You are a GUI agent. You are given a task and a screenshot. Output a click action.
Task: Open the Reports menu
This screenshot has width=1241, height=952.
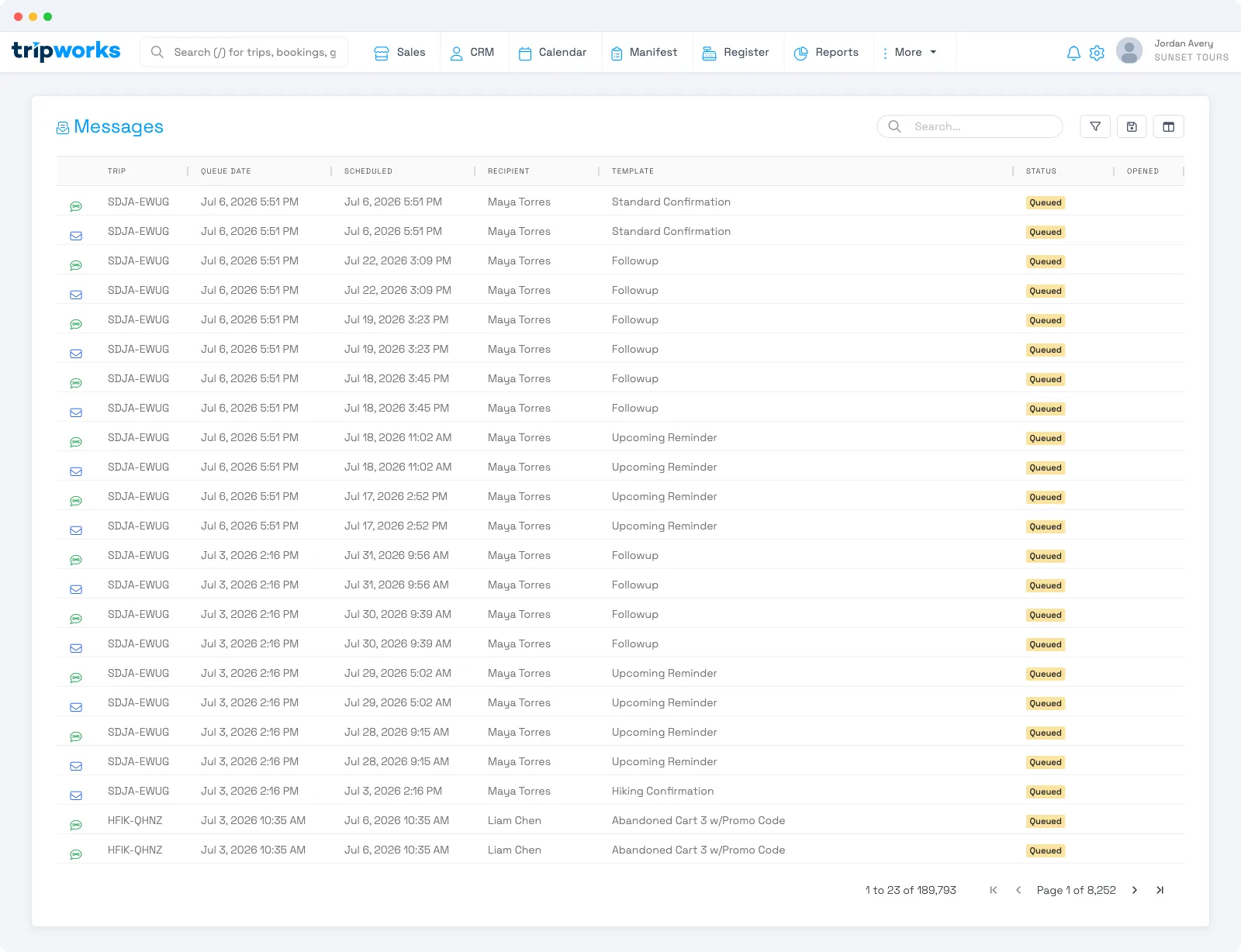click(x=826, y=52)
